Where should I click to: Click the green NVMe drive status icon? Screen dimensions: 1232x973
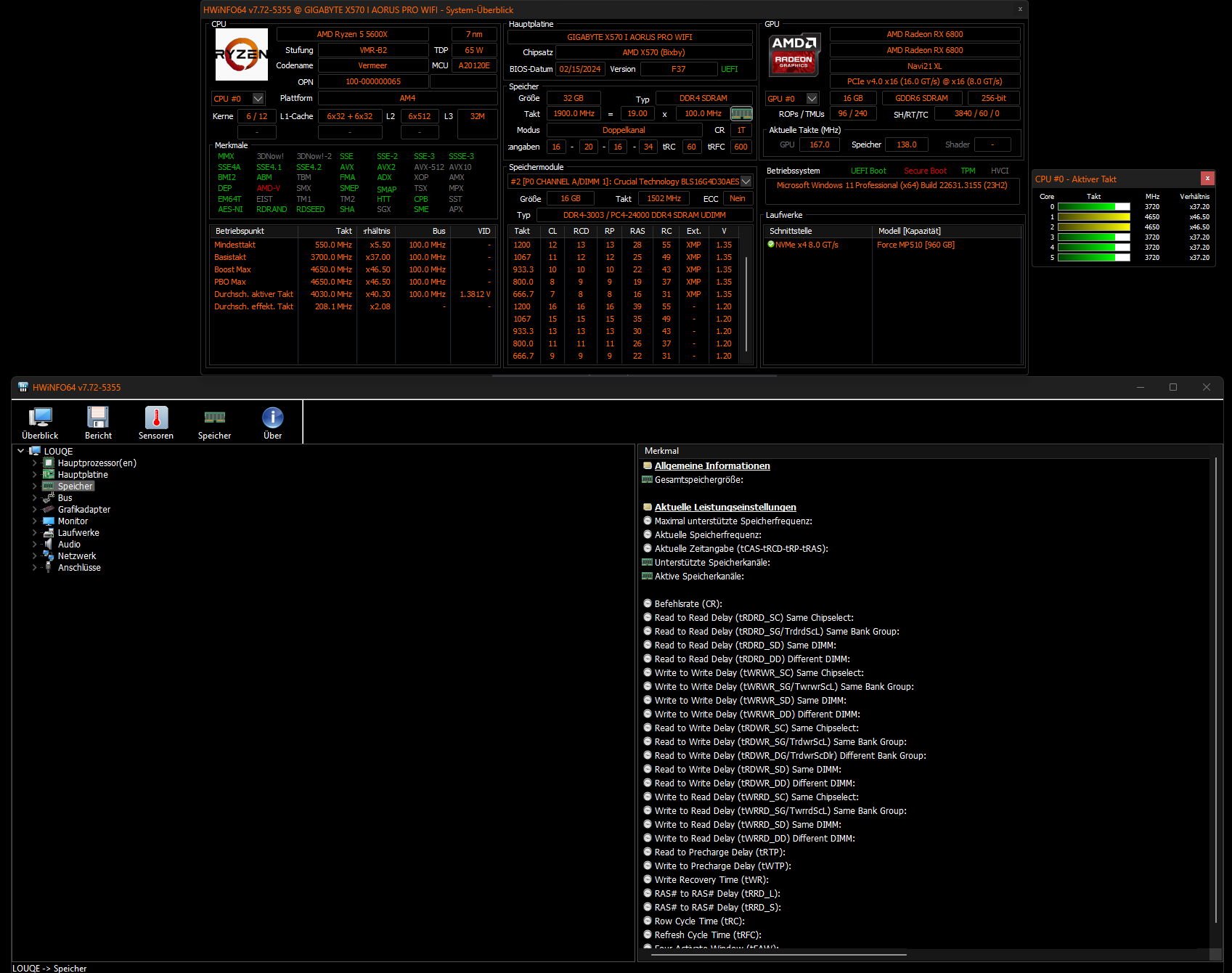point(771,245)
